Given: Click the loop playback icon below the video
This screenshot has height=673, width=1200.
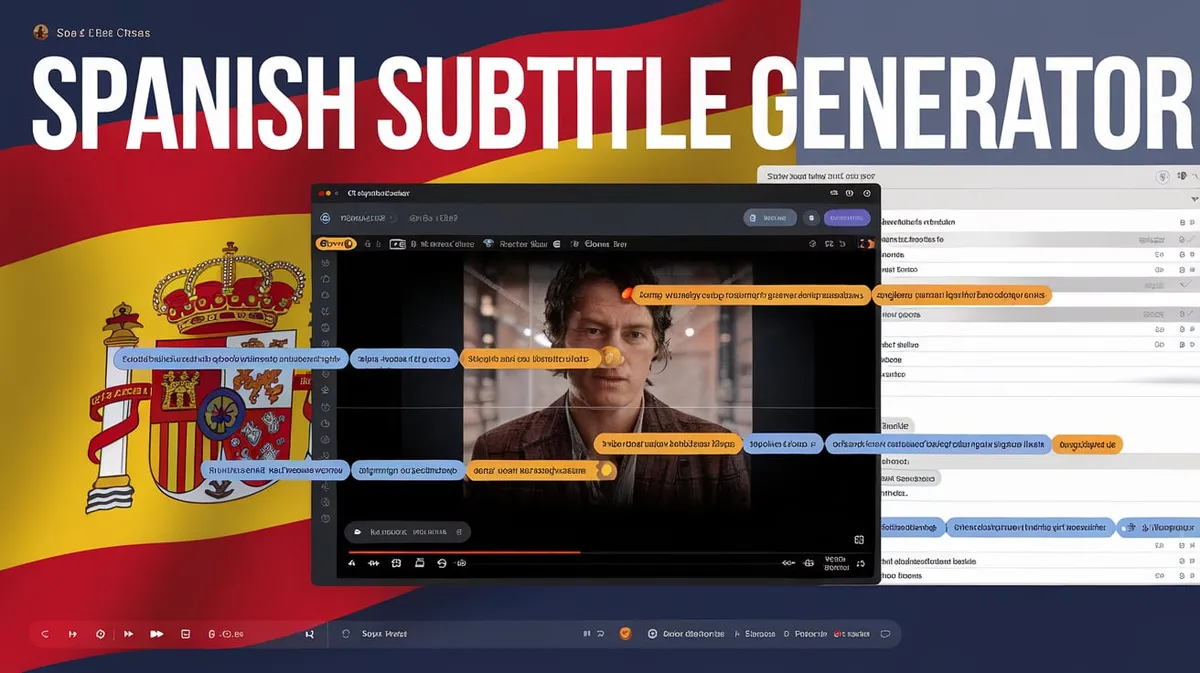Looking at the screenshot, I should (442, 562).
